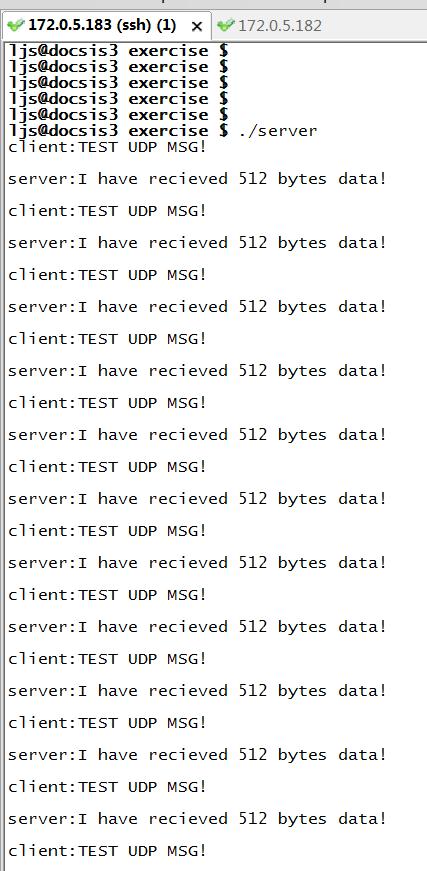Click the dollar sign before ./server
The image size is (427, 871).
(224, 131)
